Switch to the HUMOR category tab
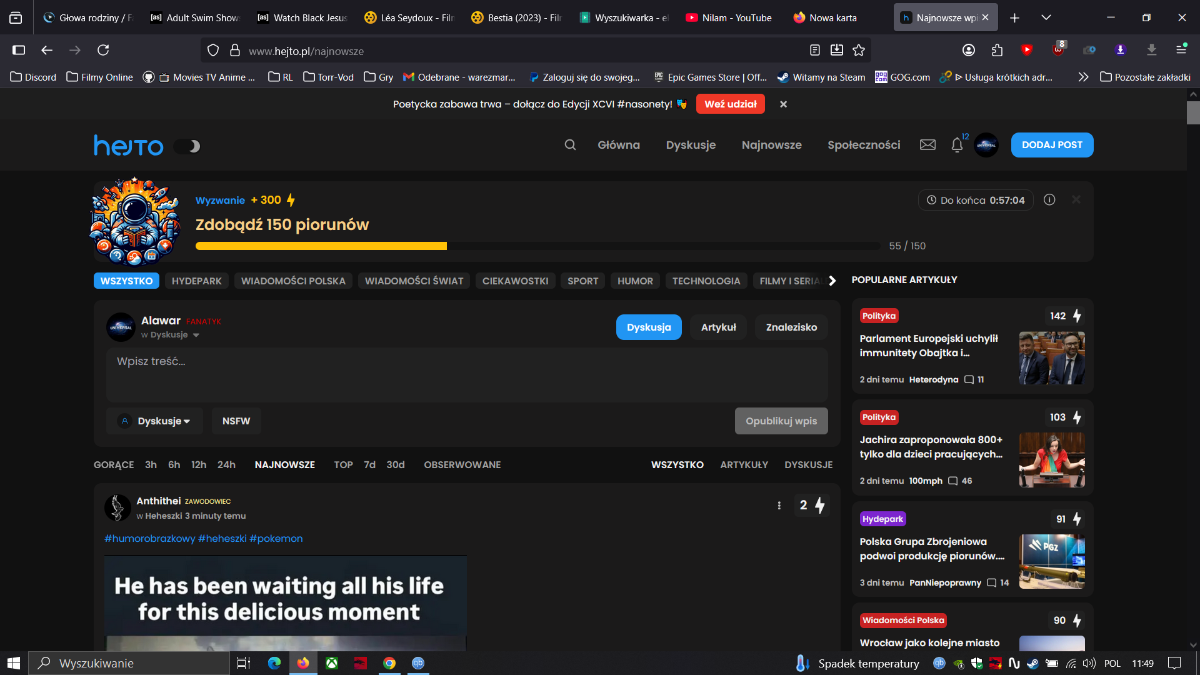 coord(635,281)
